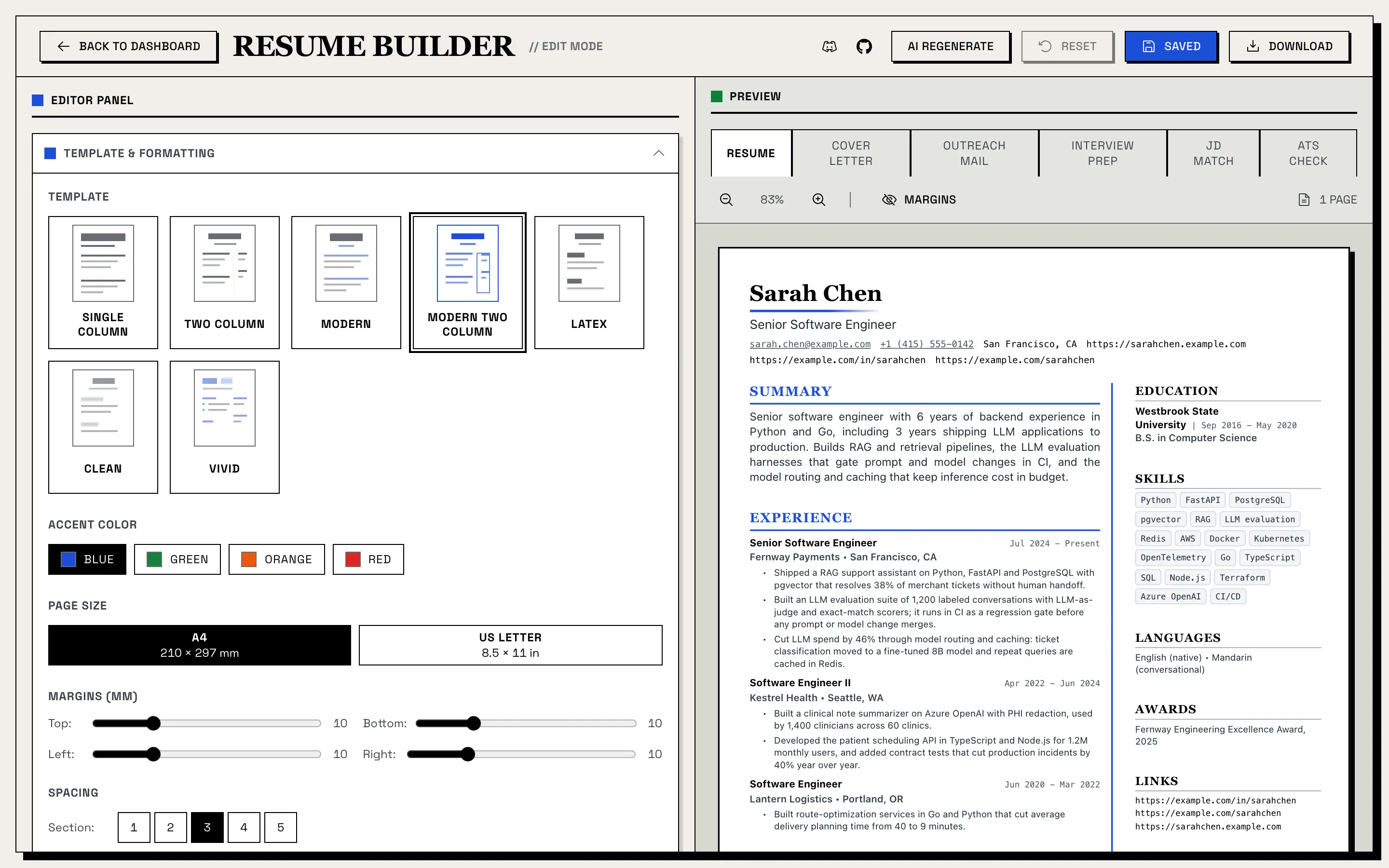Select US Letter page size
Screen dimensions: 1389x868
(510, 645)
